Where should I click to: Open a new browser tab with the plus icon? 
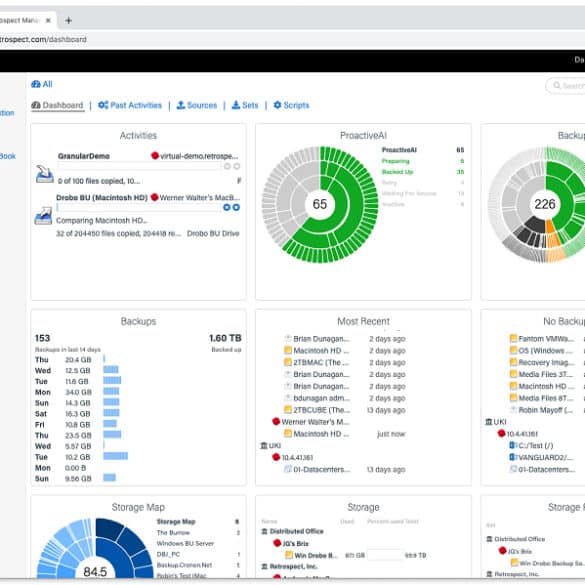point(68,21)
